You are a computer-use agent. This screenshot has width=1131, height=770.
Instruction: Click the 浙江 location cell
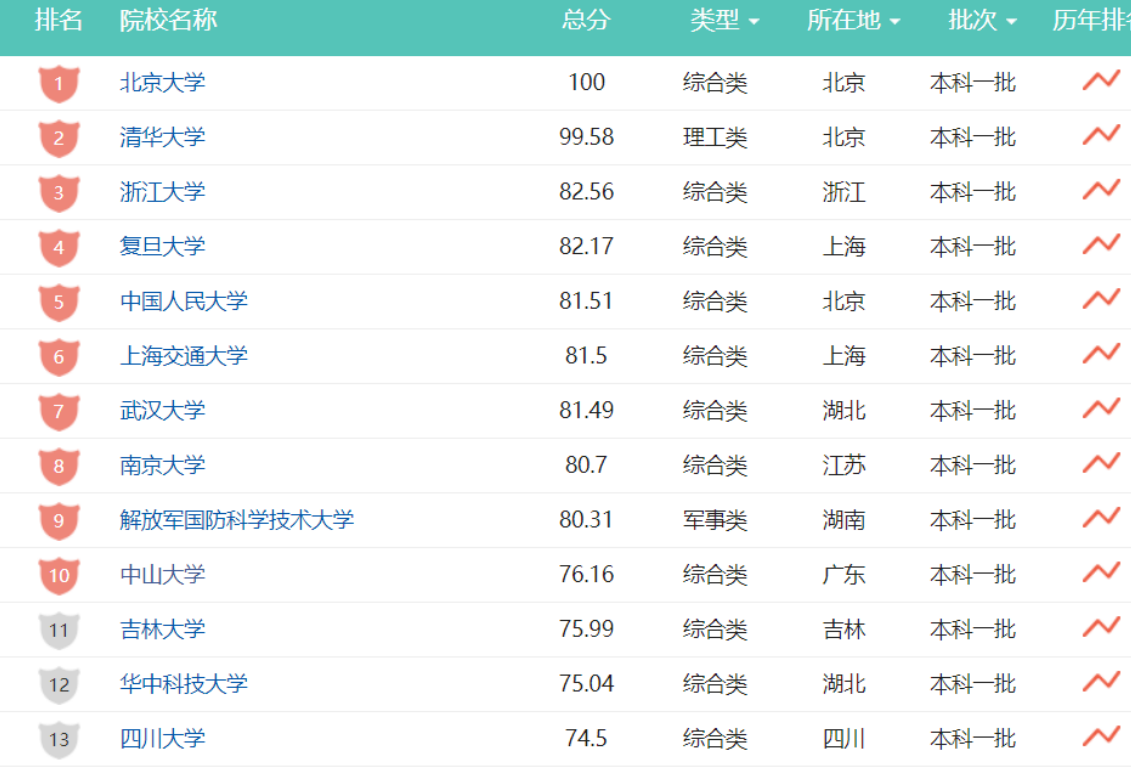844,192
